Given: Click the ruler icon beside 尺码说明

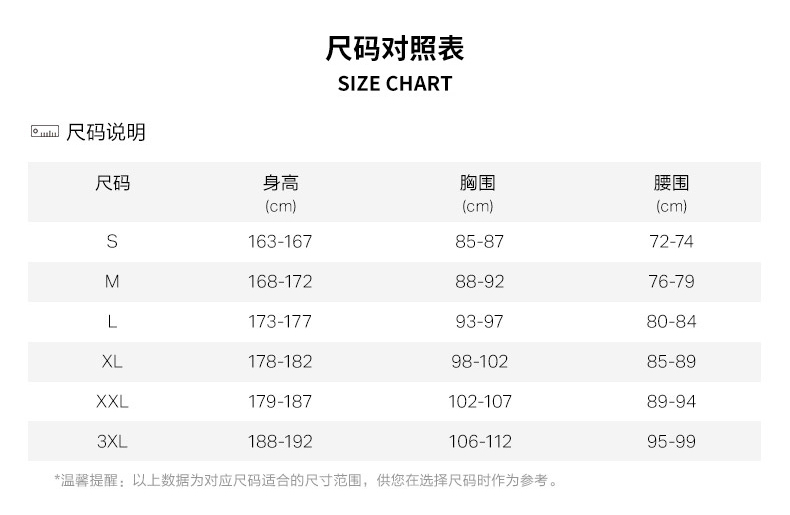Looking at the screenshot, I should (x=45, y=131).
